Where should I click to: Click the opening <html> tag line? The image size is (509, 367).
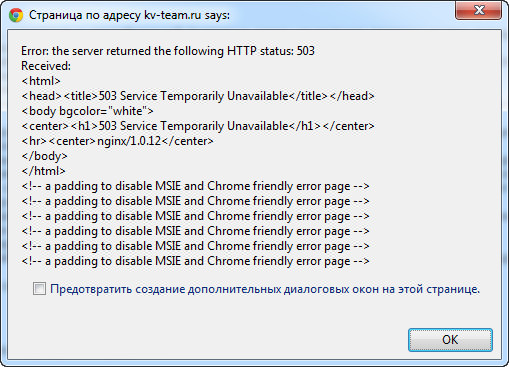(x=41, y=81)
